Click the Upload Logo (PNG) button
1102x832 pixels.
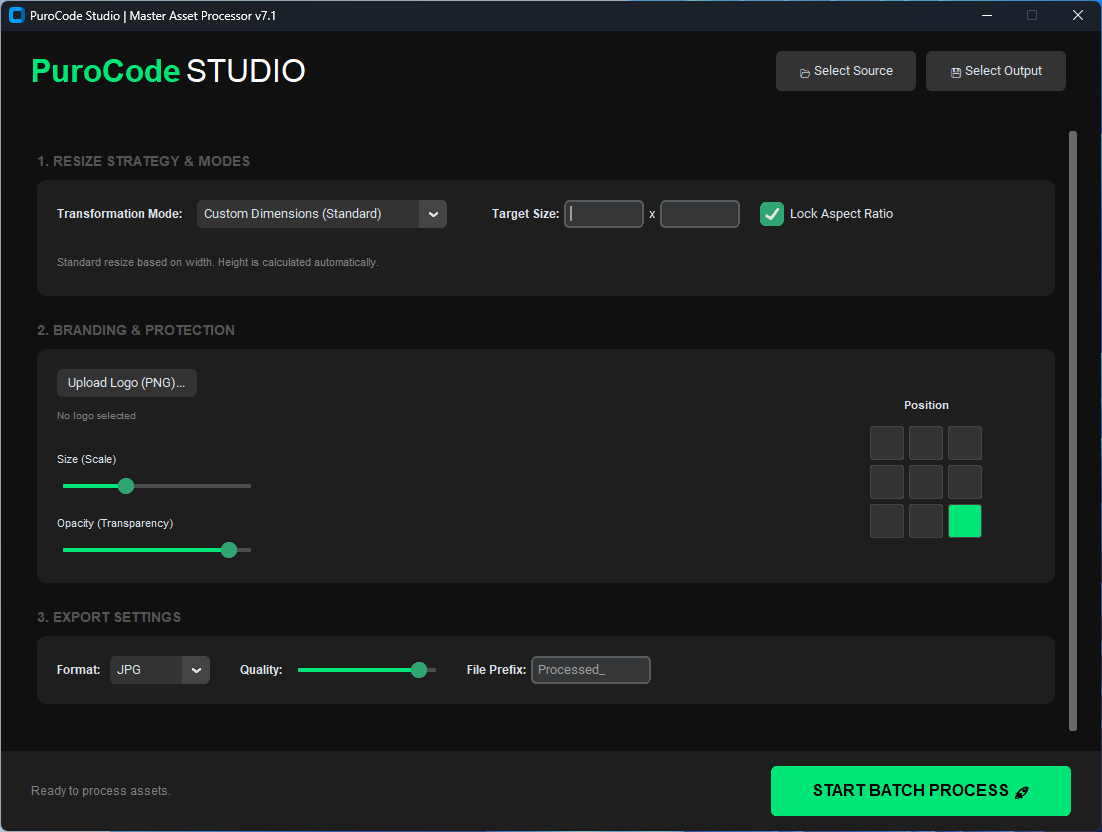point(127,383)
